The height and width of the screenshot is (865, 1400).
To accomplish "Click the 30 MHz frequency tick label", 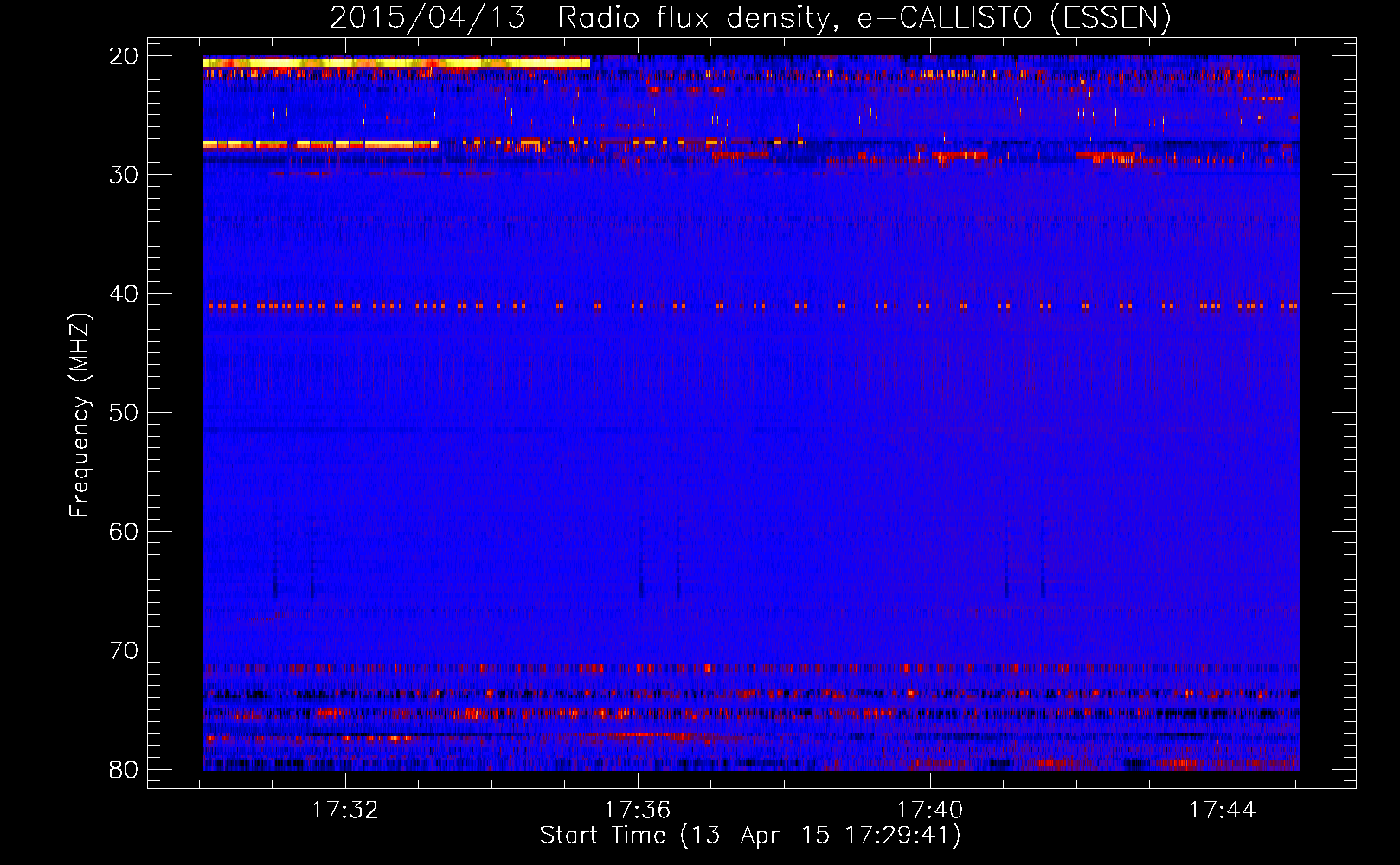I will 124,175.
